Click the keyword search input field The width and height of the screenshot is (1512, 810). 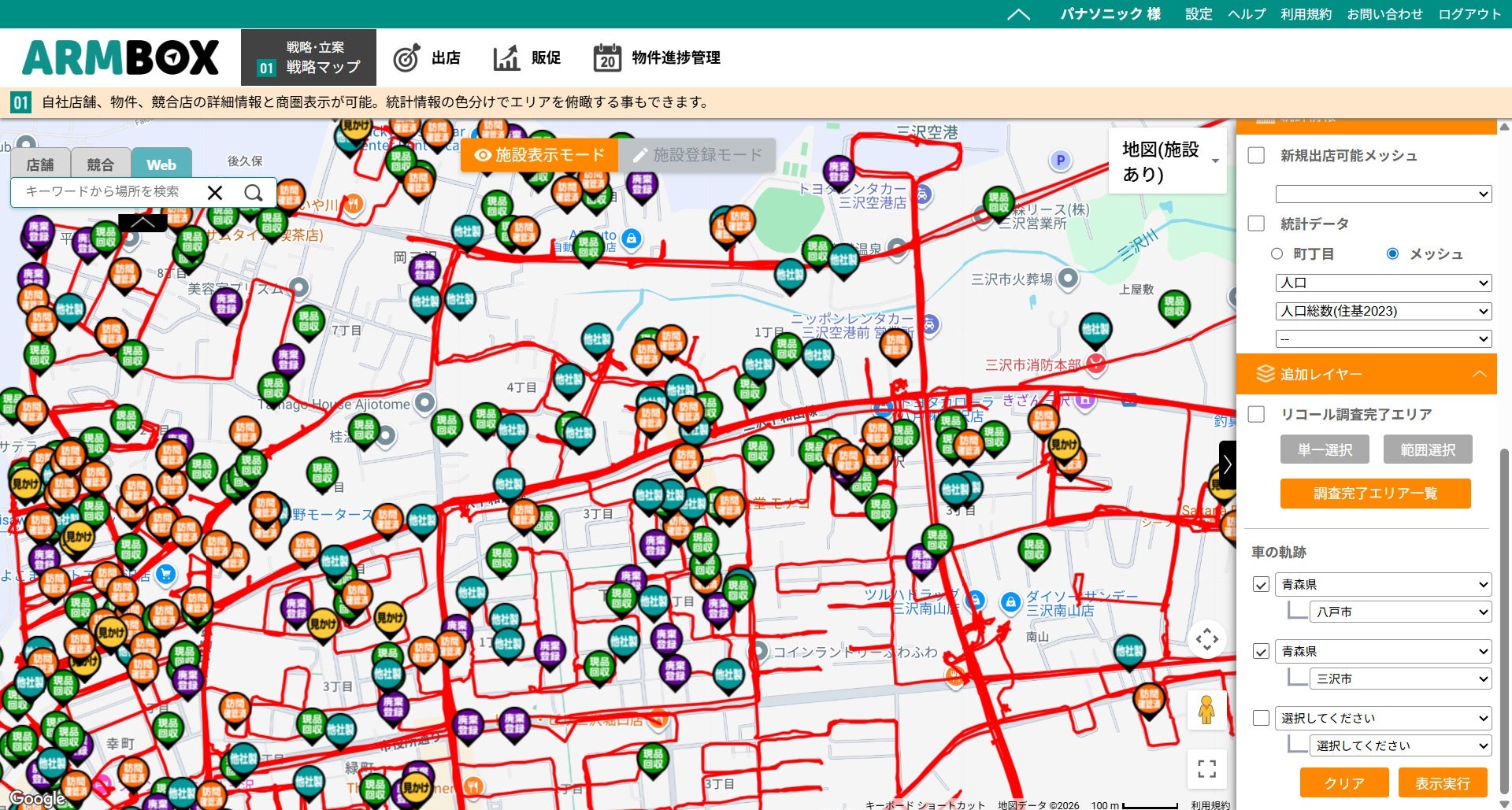110,192
